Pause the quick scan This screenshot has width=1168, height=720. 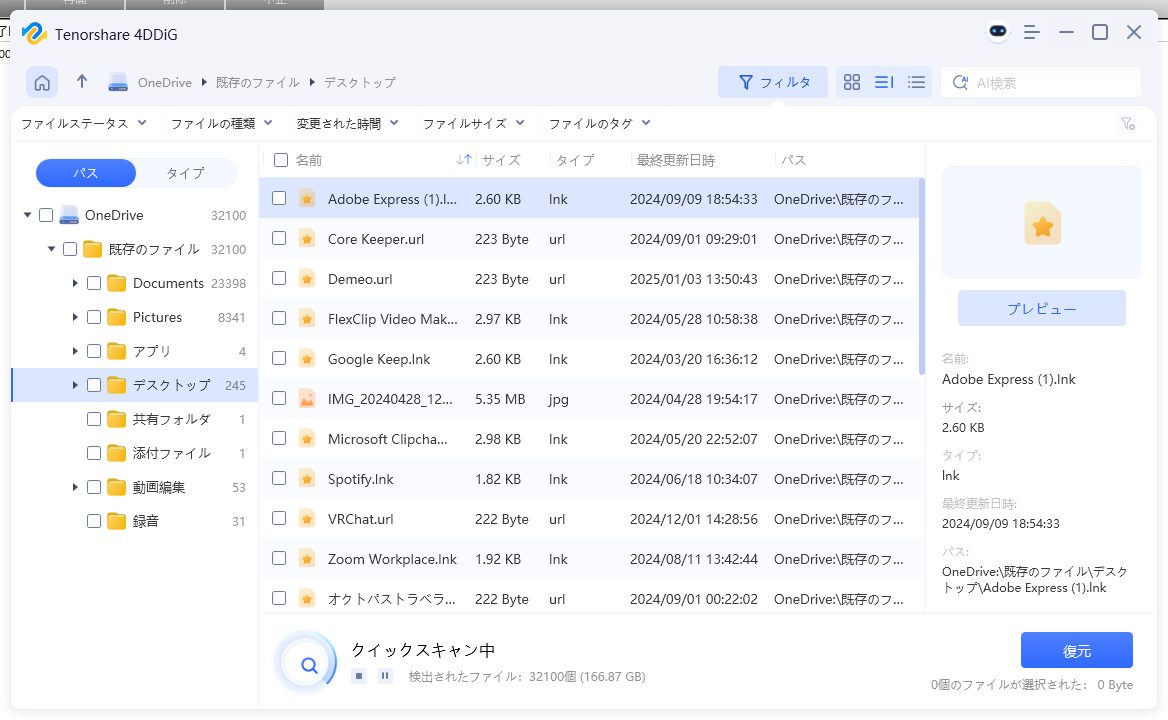pyautogui.click(x=385, y=676)
